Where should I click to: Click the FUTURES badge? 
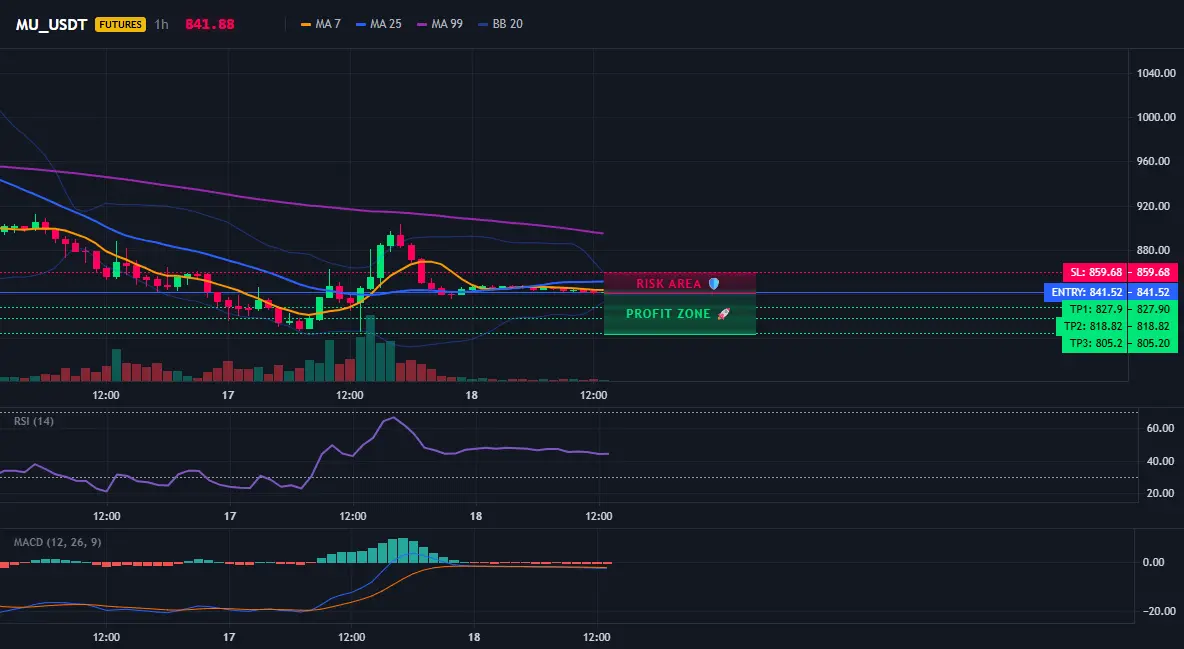point(120,24)
